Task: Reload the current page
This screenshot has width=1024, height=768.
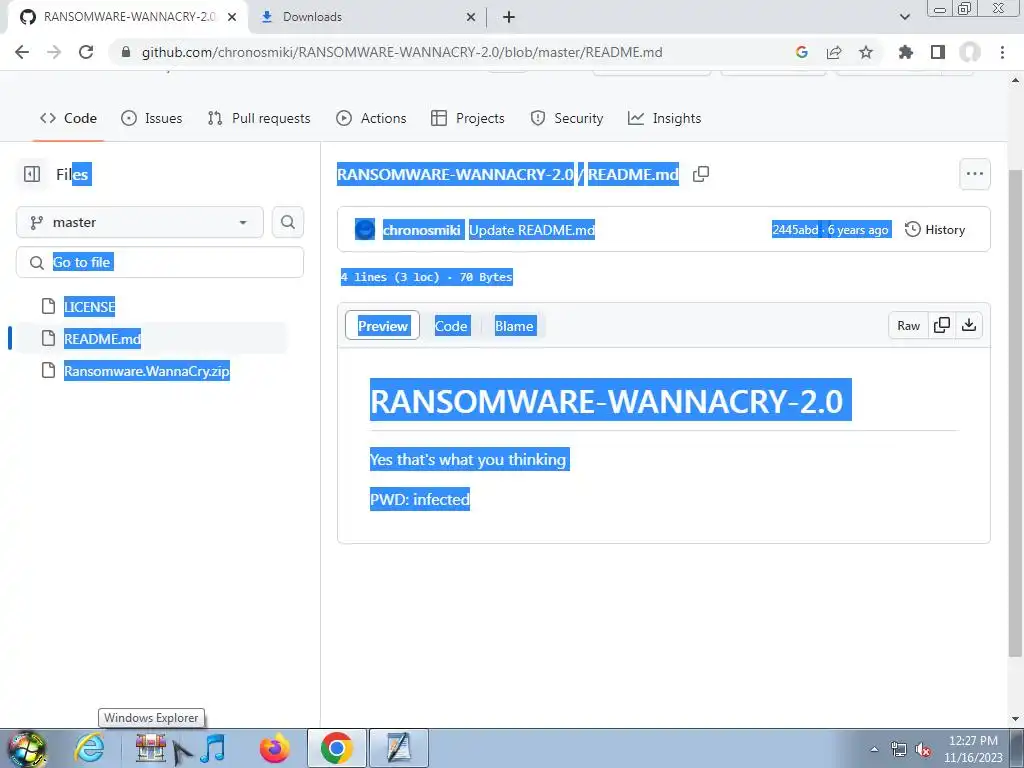Action: (86, 52)
